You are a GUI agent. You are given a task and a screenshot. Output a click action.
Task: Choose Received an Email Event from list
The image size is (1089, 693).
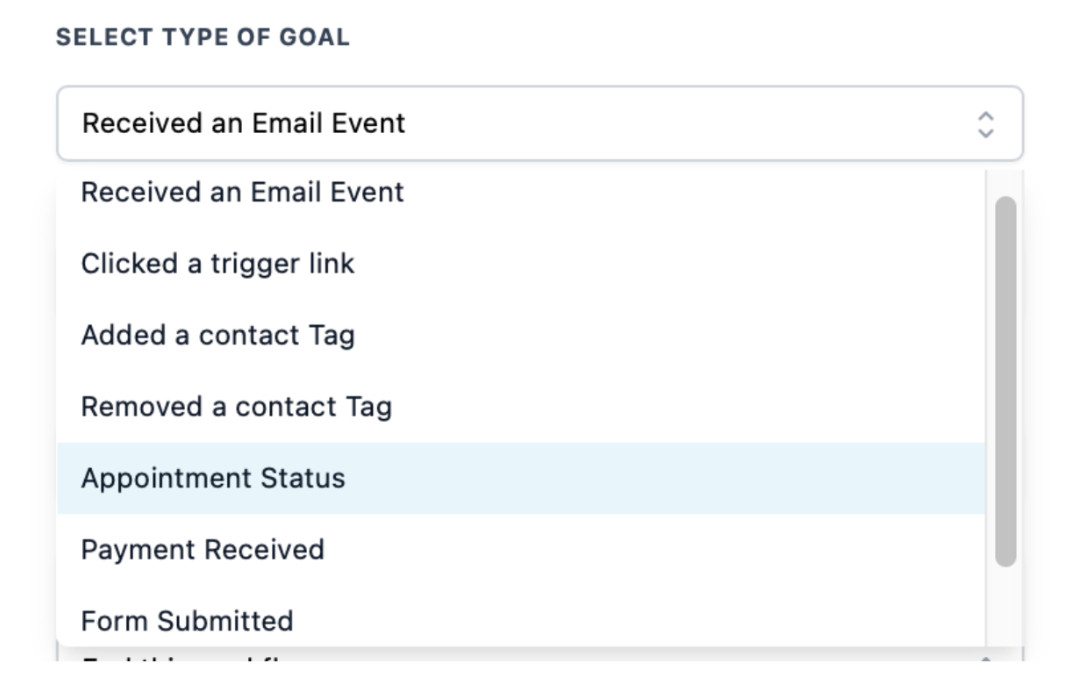pyautogui.click(x=242, y=192)
